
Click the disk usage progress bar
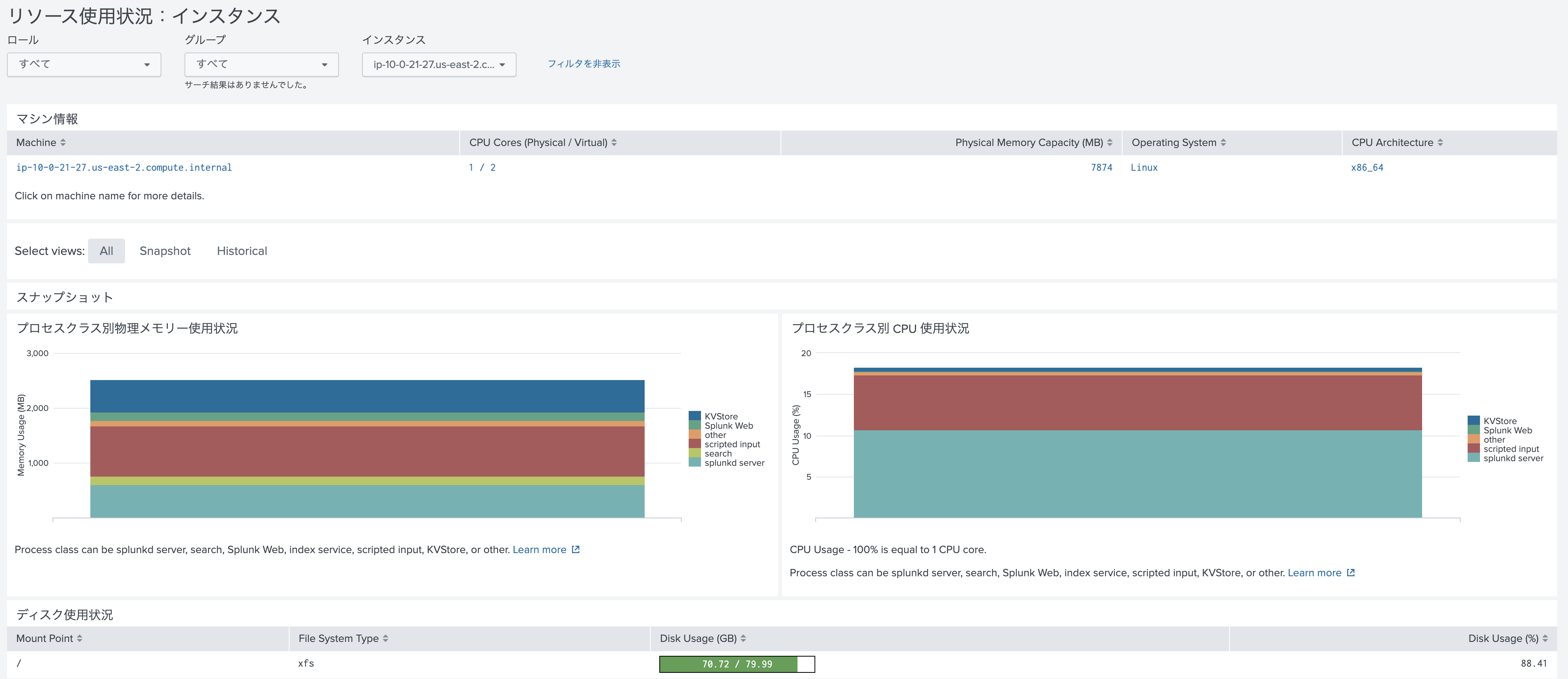click(x=737, y=664)
